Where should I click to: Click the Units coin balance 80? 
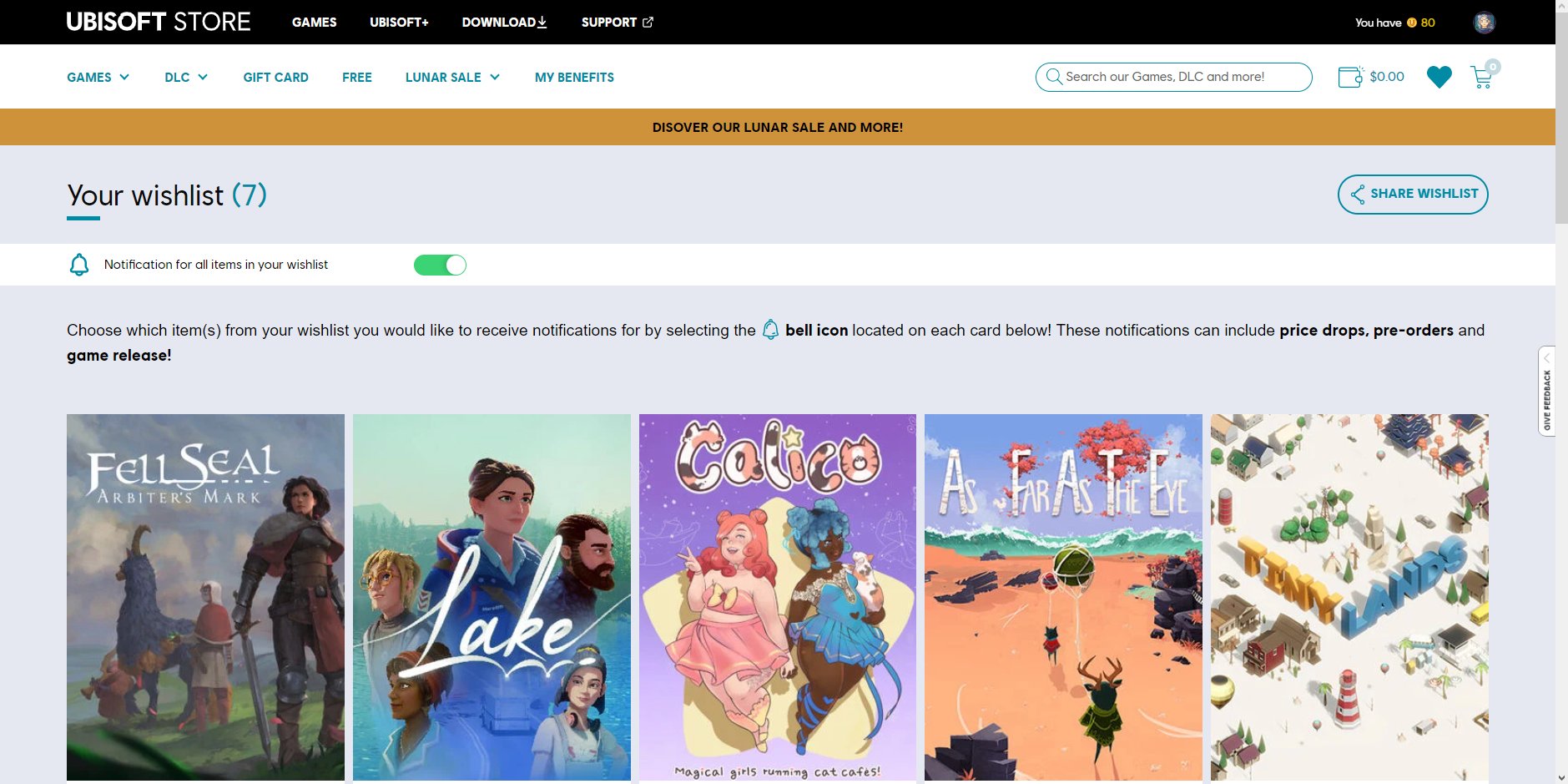(1421, 23)
